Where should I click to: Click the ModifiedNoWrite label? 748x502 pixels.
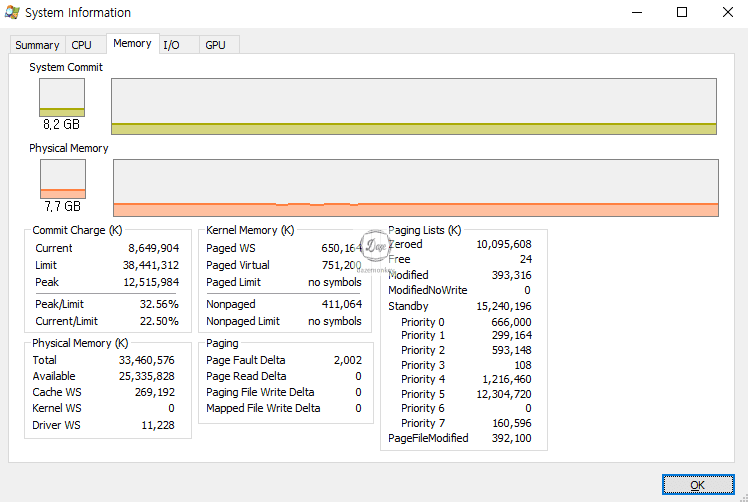[428, 290]
